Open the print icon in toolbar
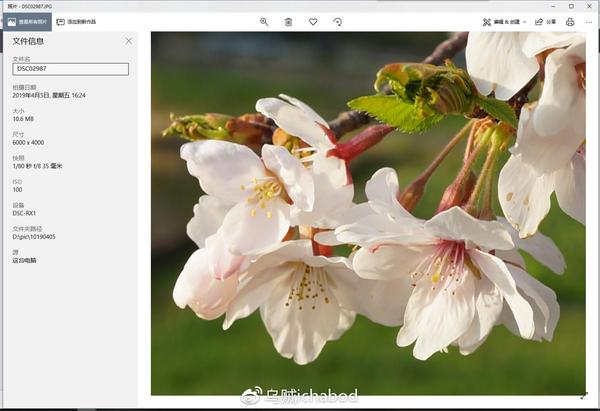Screen dimensions: 600x411 tap(570, 22)
